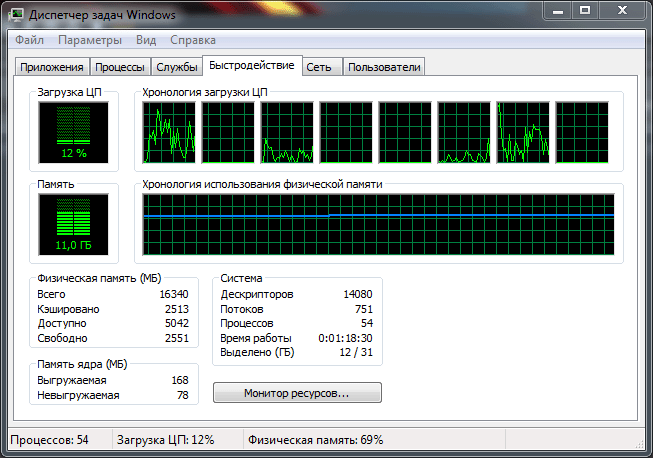Viewport: 653px width, 458px height.
Task: Switch to the Пользователи tab
Action: click(x=384, y=67)
